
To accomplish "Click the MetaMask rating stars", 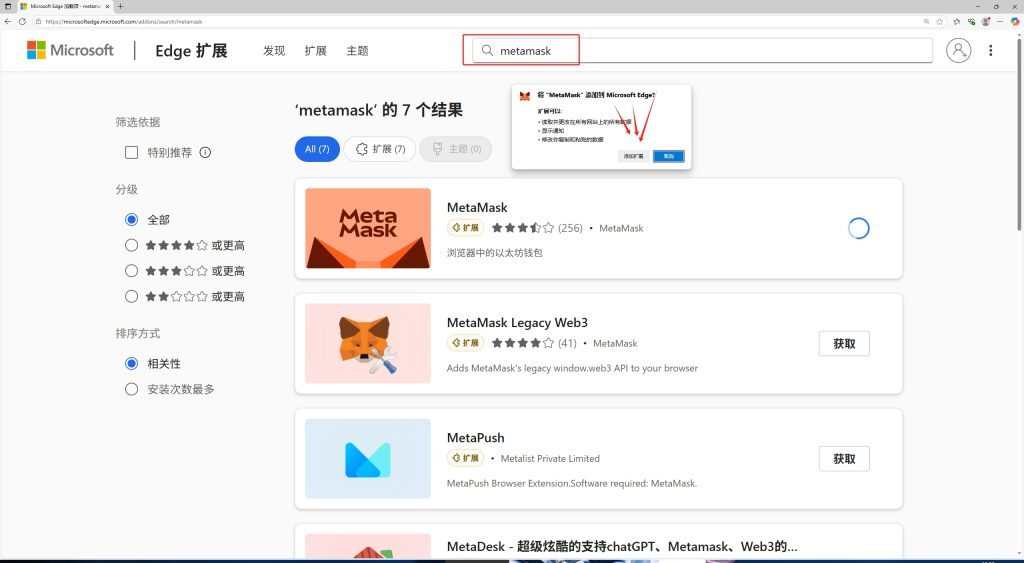I will [522, 228].
